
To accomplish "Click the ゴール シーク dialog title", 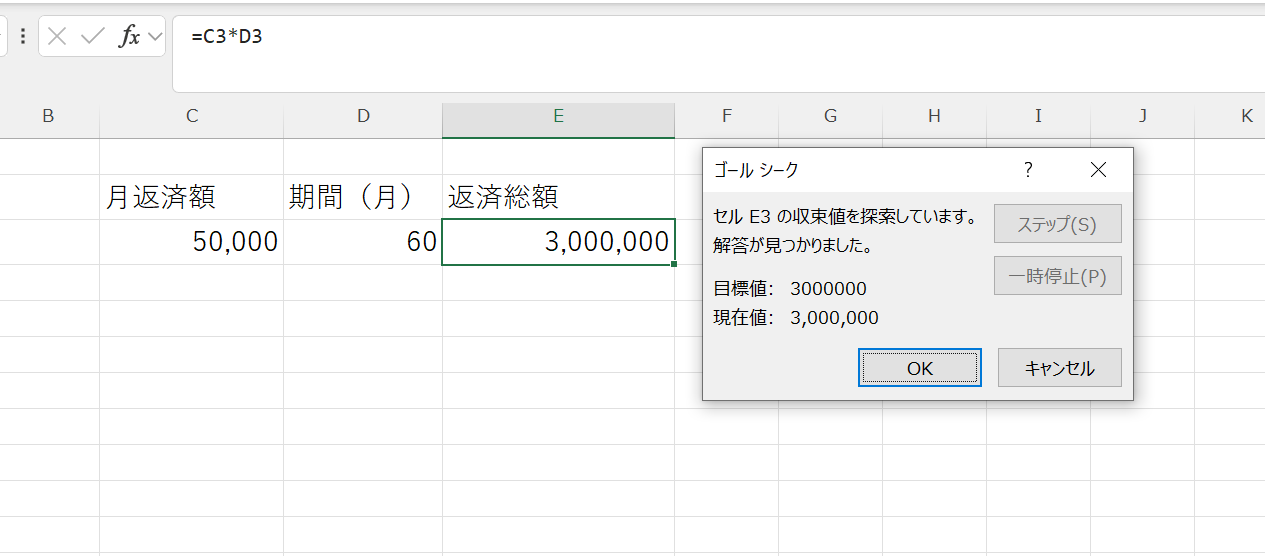I will click(756, 170).
